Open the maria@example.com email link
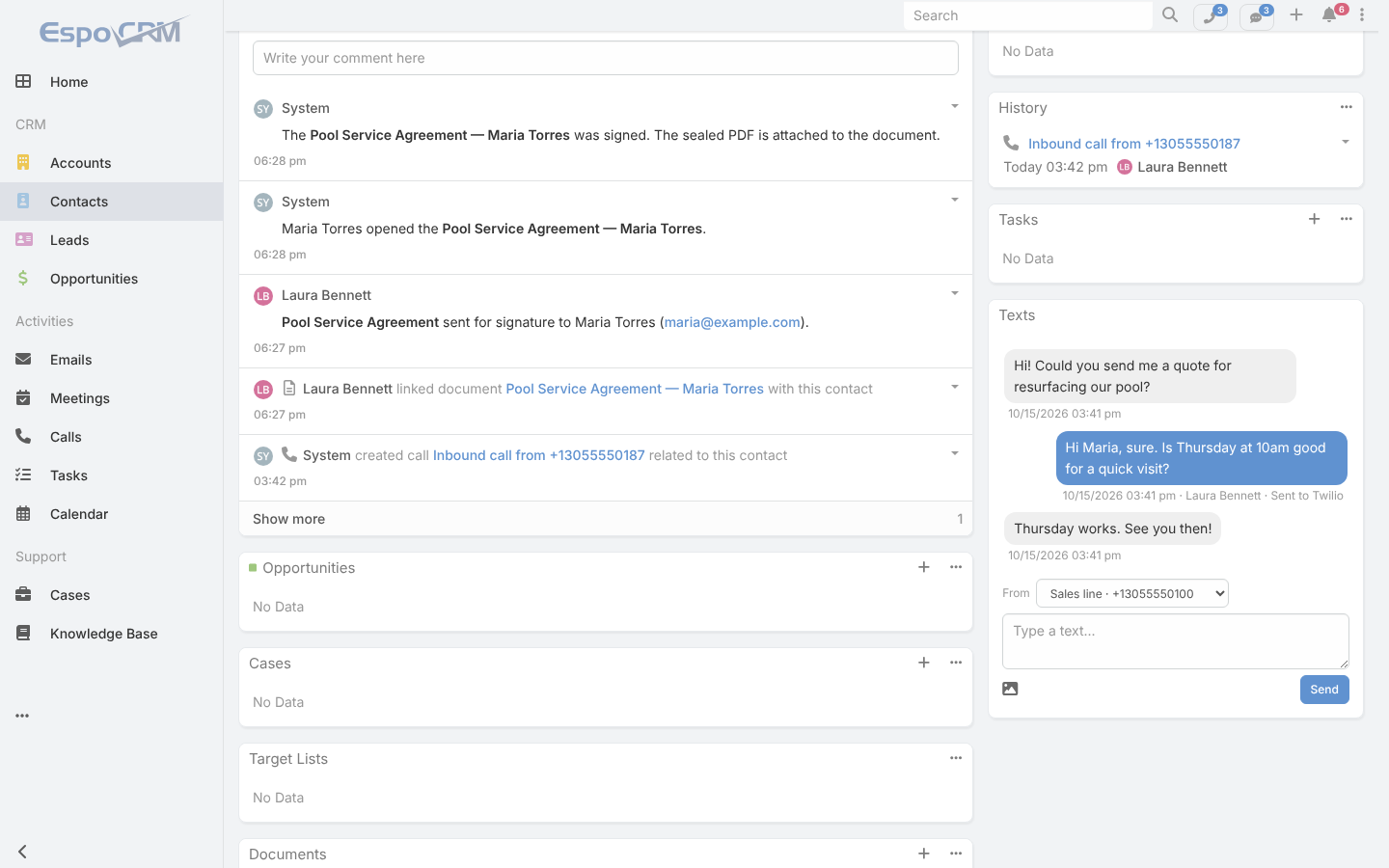 click(732, 322)
